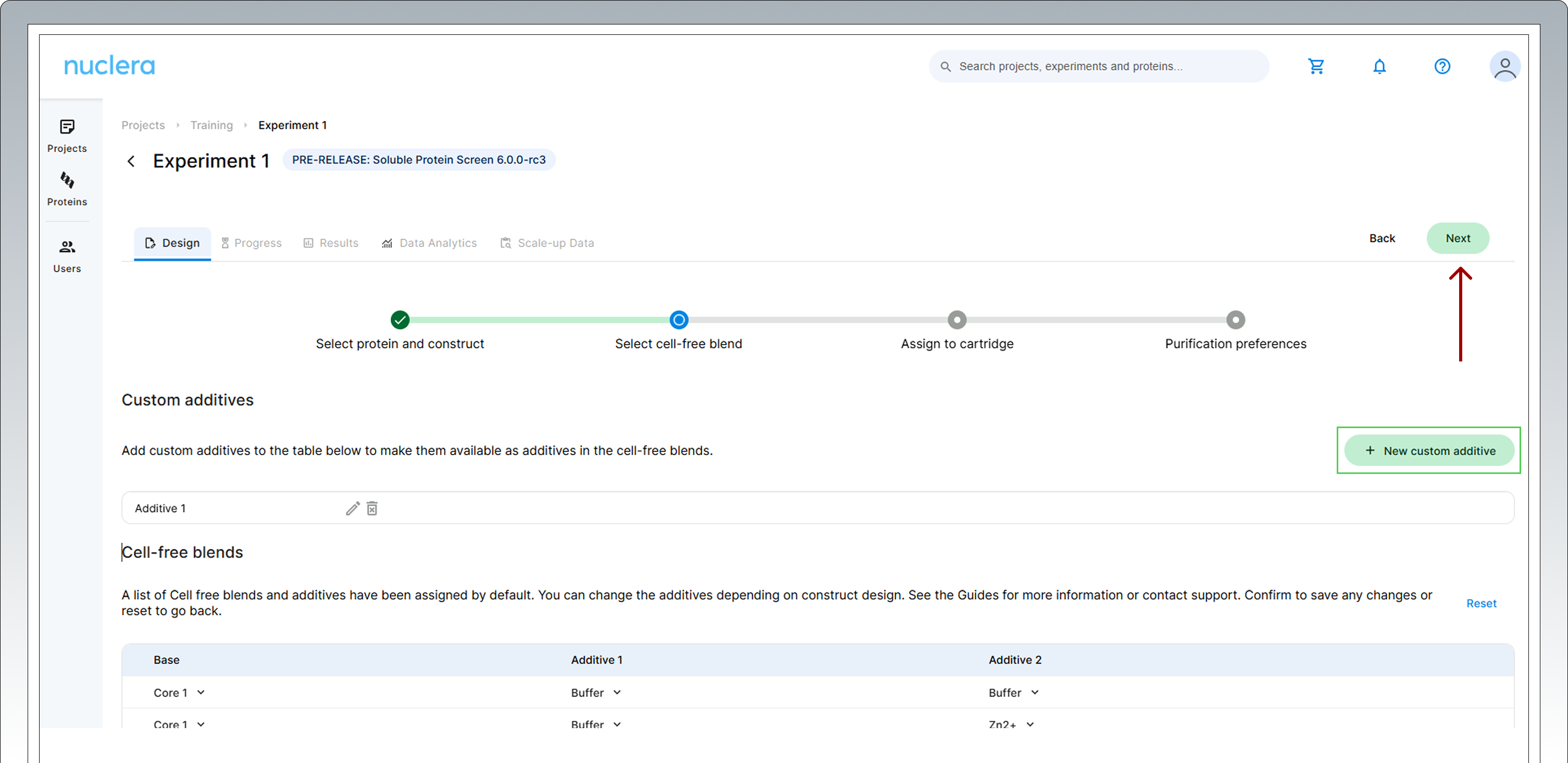Image resolution: width=1568 pixels, height=763 pixels.
Task: Delete Additive 1 with the trash icon
Action: (x=372, y=508)
